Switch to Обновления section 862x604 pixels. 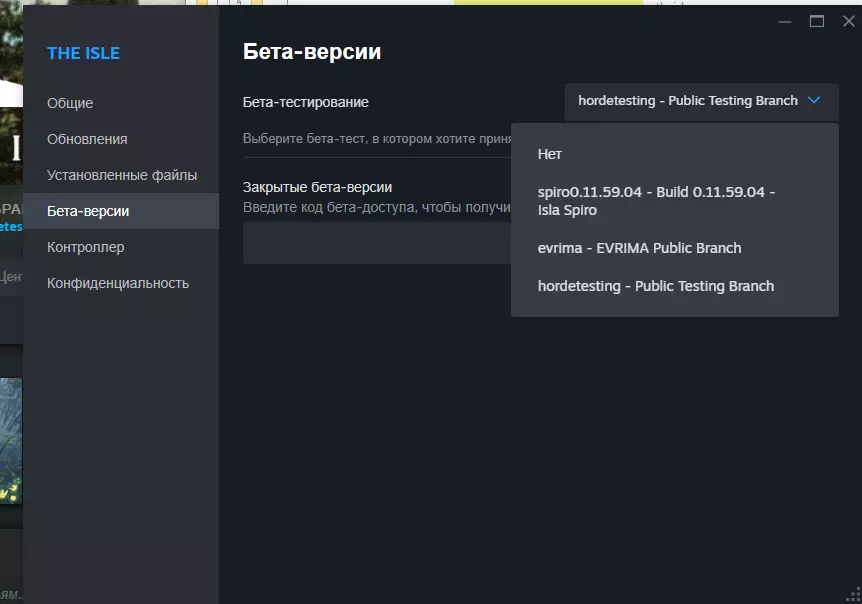(121, 139)
